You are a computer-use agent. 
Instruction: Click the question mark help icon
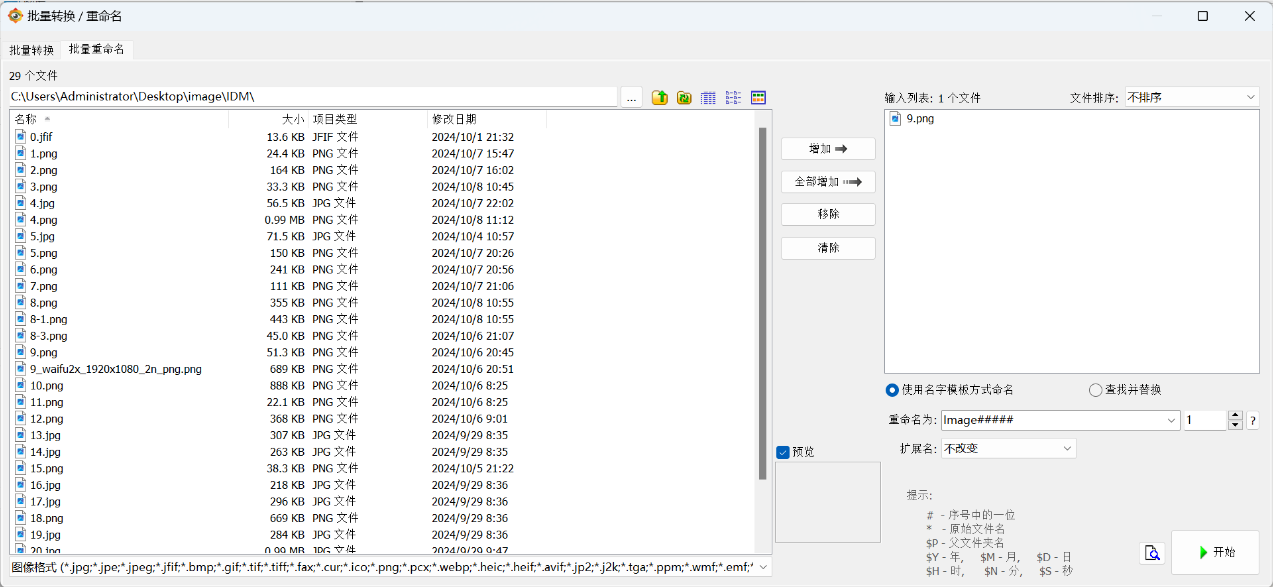pos(1252,420)
